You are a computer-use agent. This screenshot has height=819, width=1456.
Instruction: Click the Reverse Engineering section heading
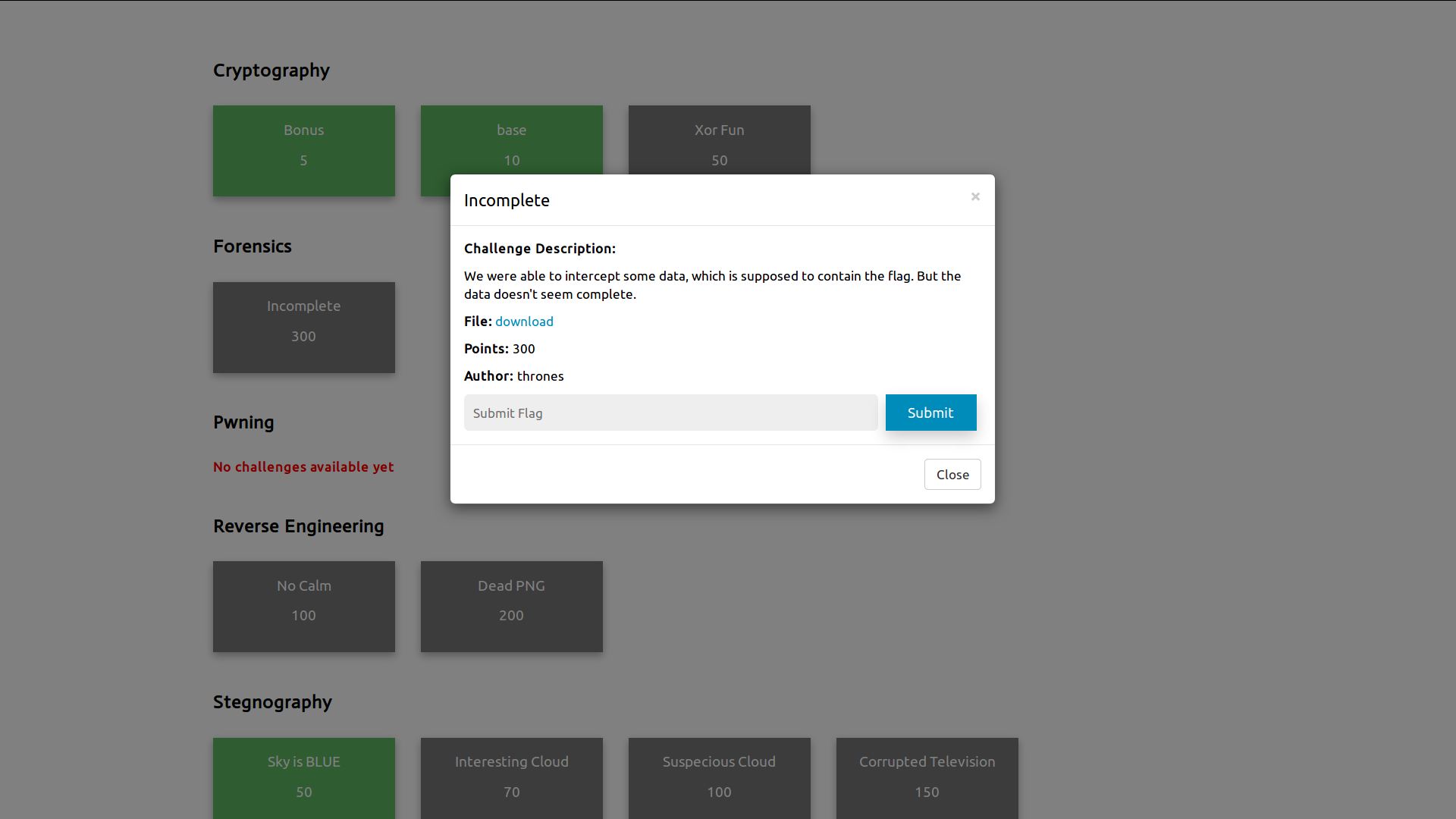(298, 526)
